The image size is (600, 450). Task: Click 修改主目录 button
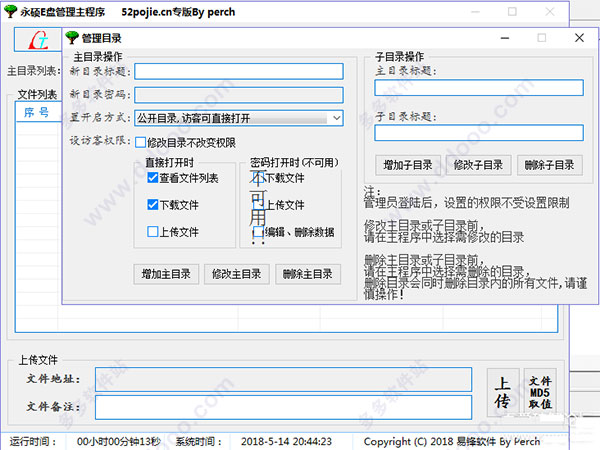[236, 274]
